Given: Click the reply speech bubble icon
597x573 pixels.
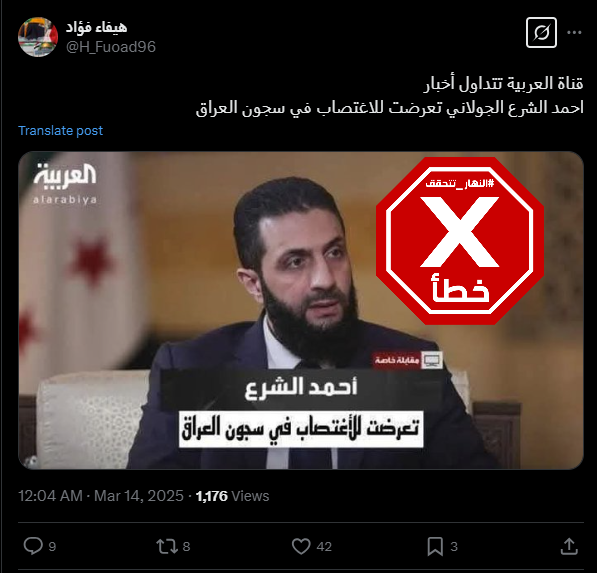Looking at the screenshot, I should [x=33, y=546].
